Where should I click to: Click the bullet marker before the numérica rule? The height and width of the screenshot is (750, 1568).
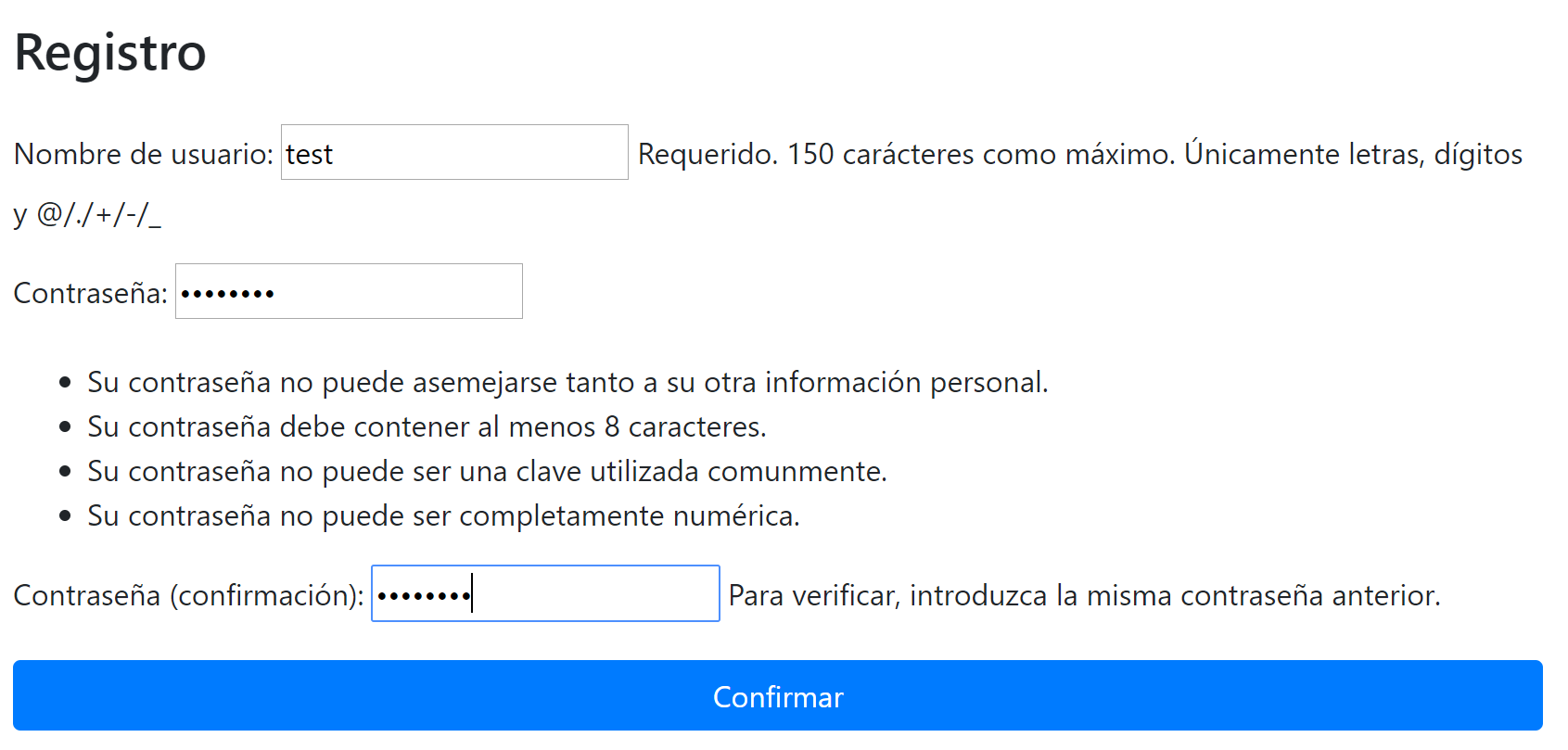pyautogui.click(x=65, y=515)
